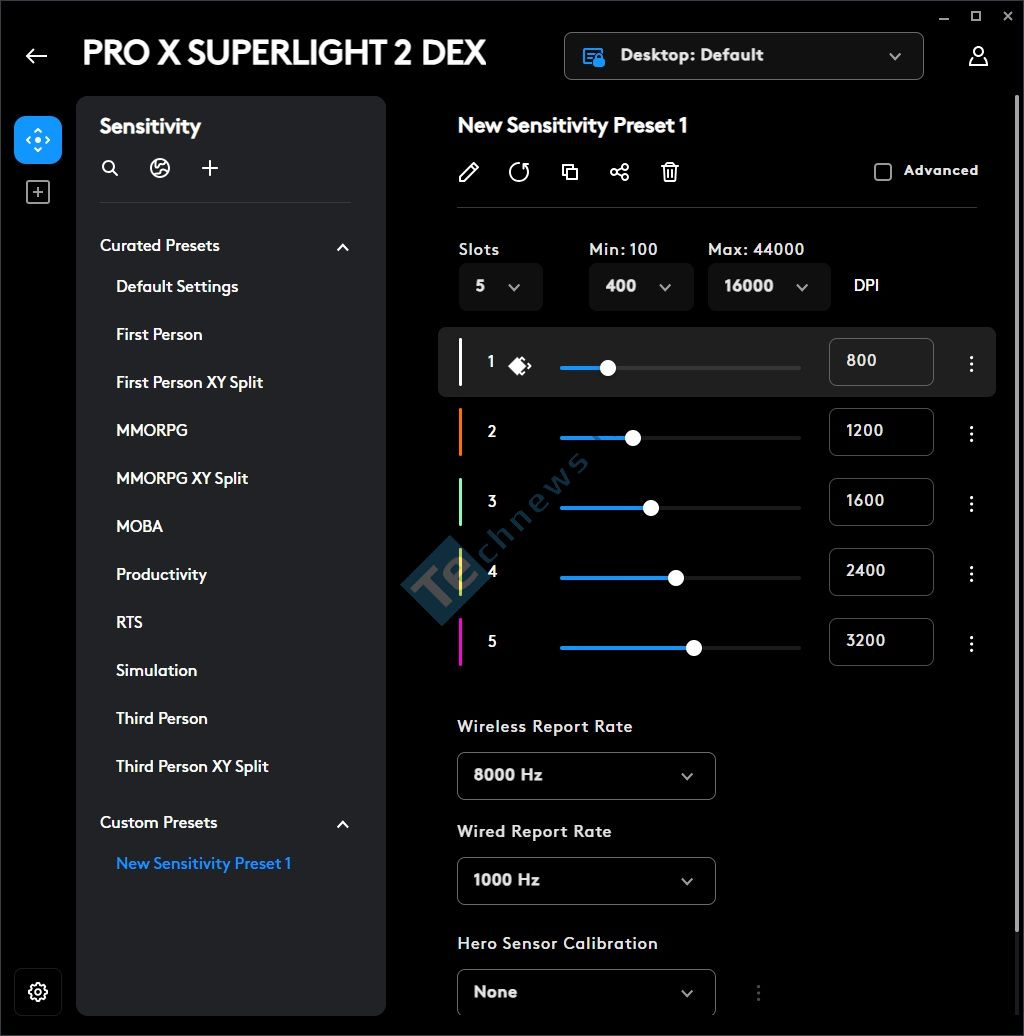1024x1036 pixels.
Task: Click the slot 2 DPI slider handle
Action: [x=633, y=438]
